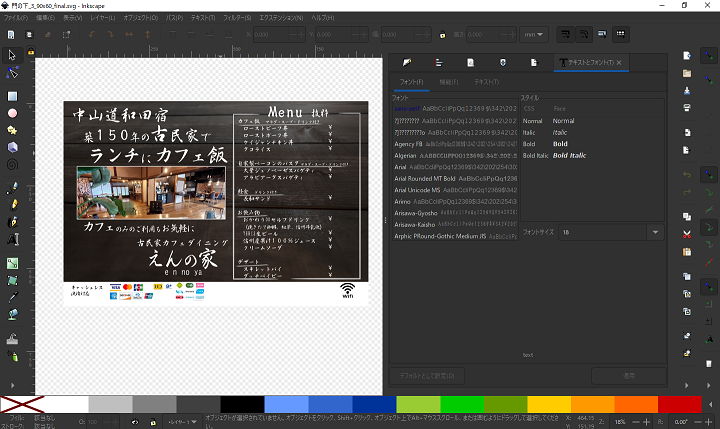Click Flip vertical icon

(147, 34)
